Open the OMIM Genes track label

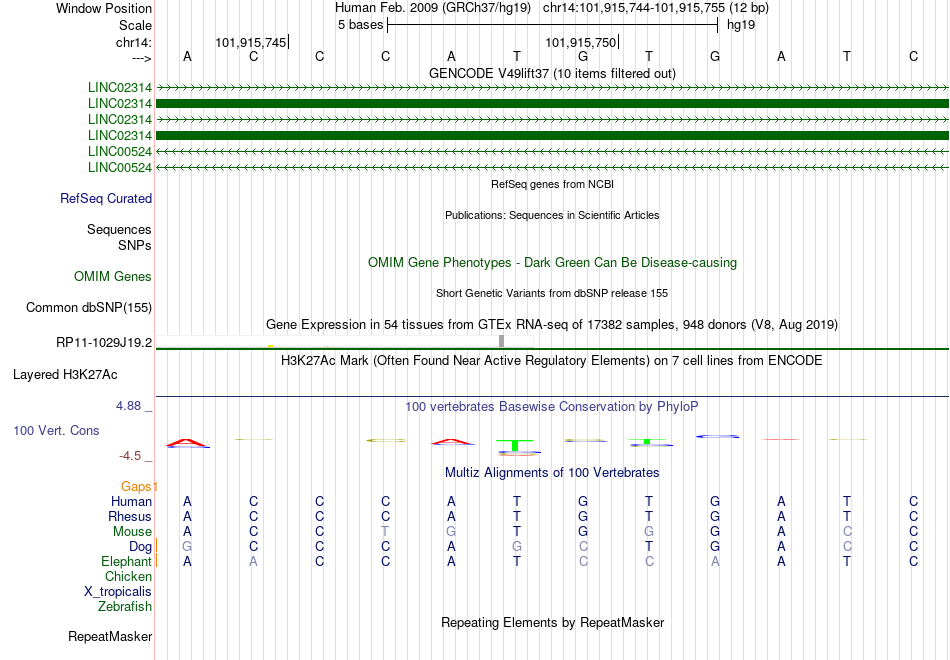(113, 276)
